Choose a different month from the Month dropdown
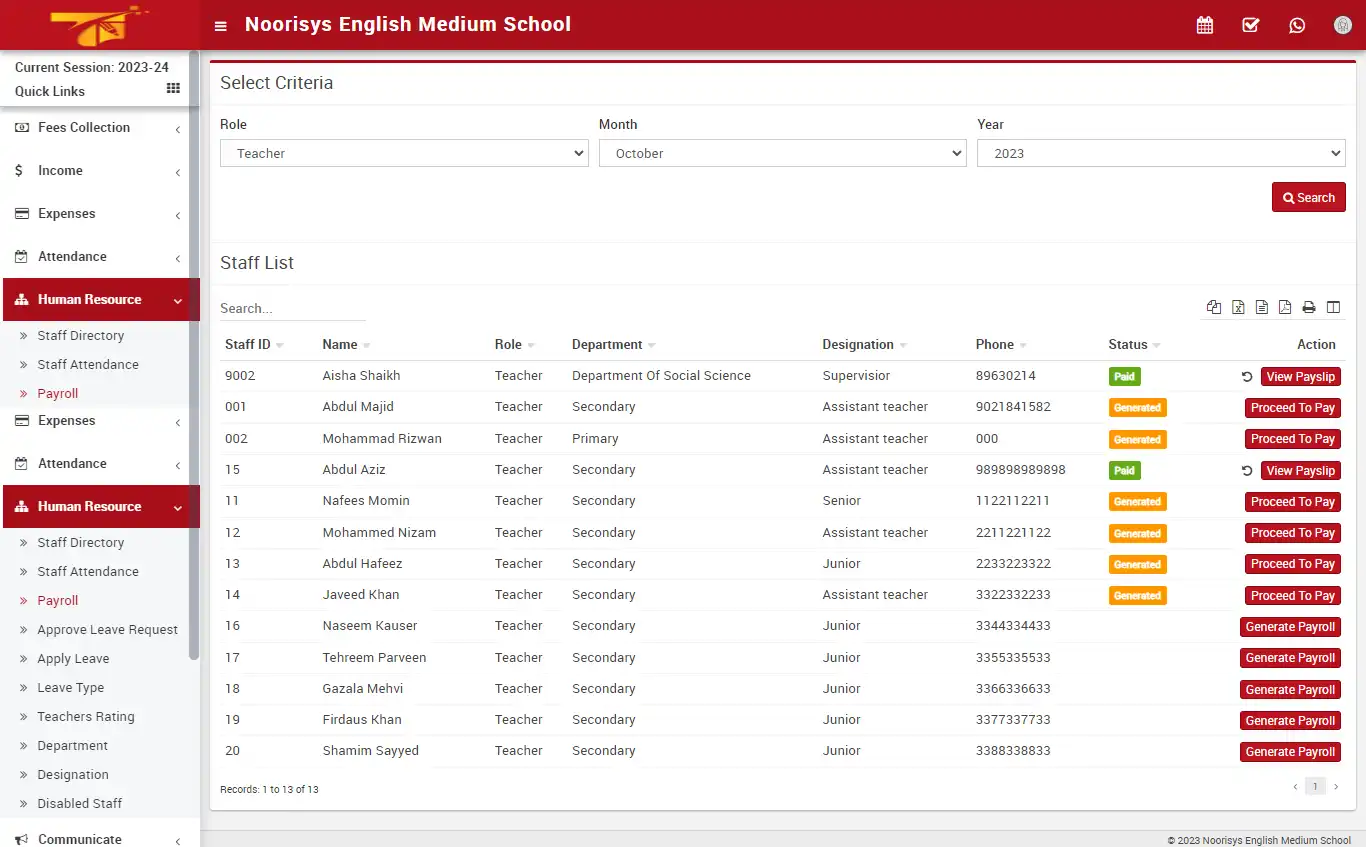Viewport: 1366px width, 847px height. click(782, 153)
